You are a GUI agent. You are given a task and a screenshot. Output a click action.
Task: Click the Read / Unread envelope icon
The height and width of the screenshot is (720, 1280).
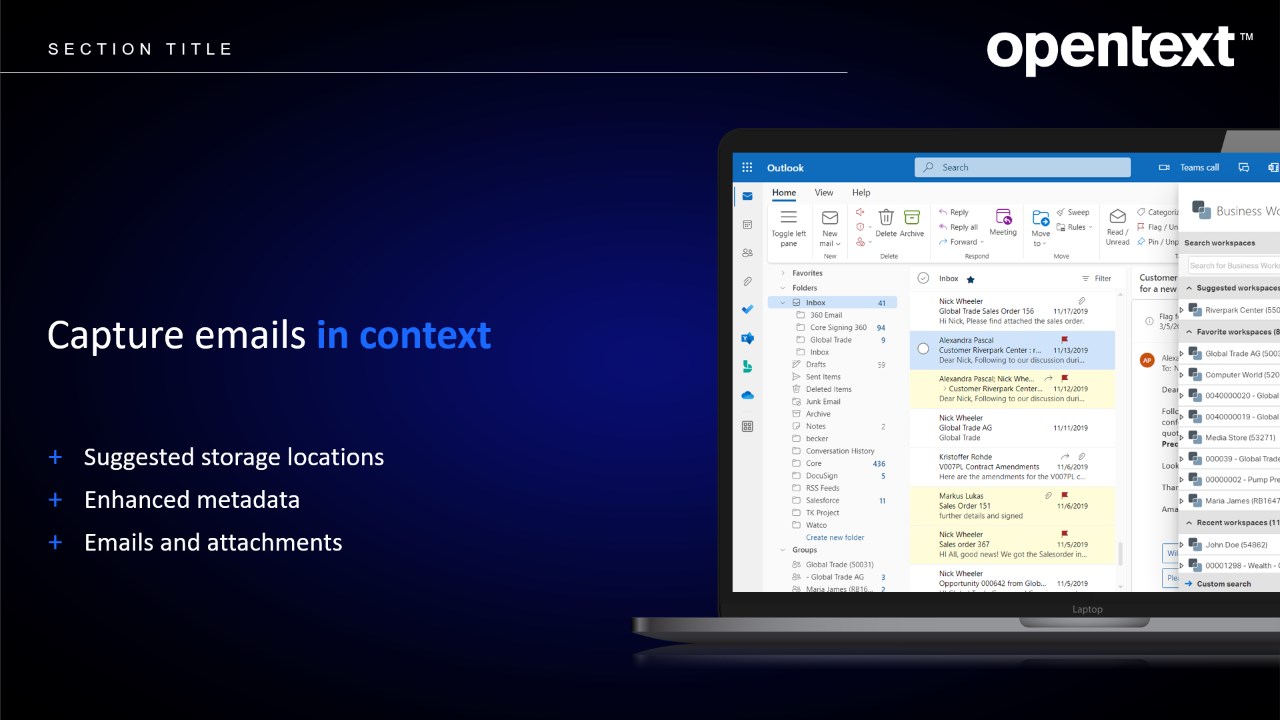(x=1118, y=217)
